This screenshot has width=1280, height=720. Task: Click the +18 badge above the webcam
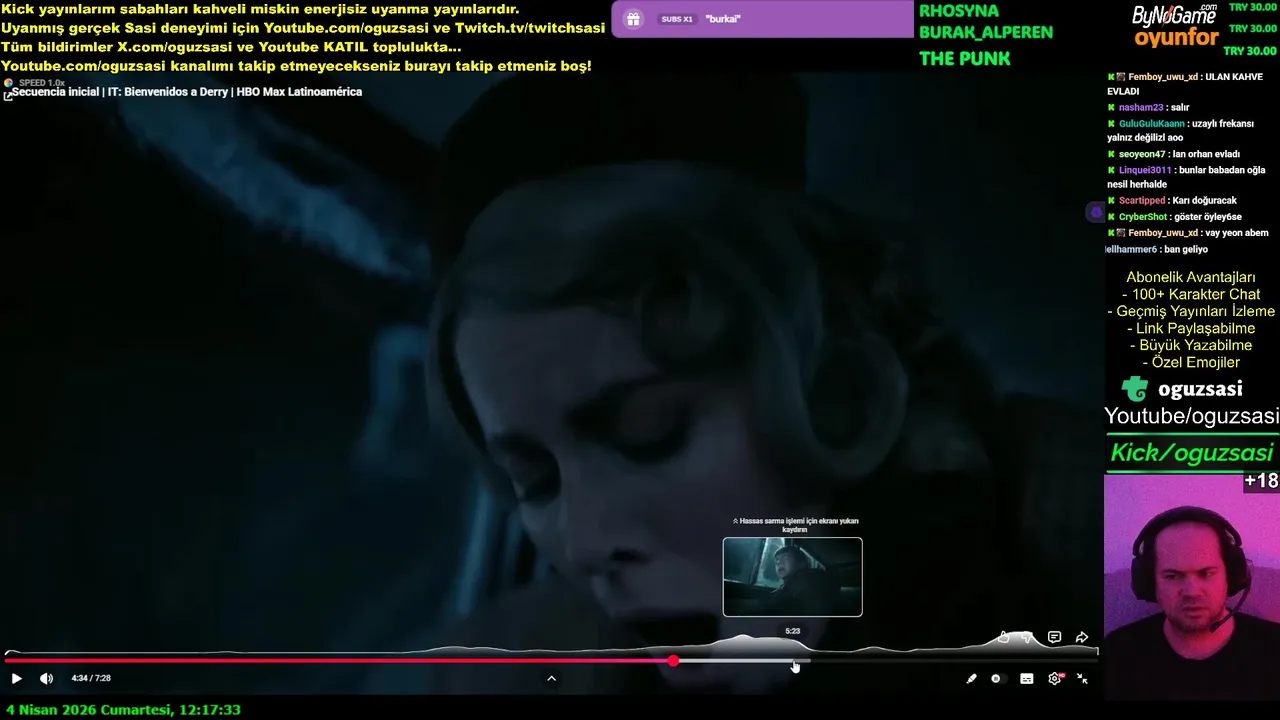(1261, 481)
